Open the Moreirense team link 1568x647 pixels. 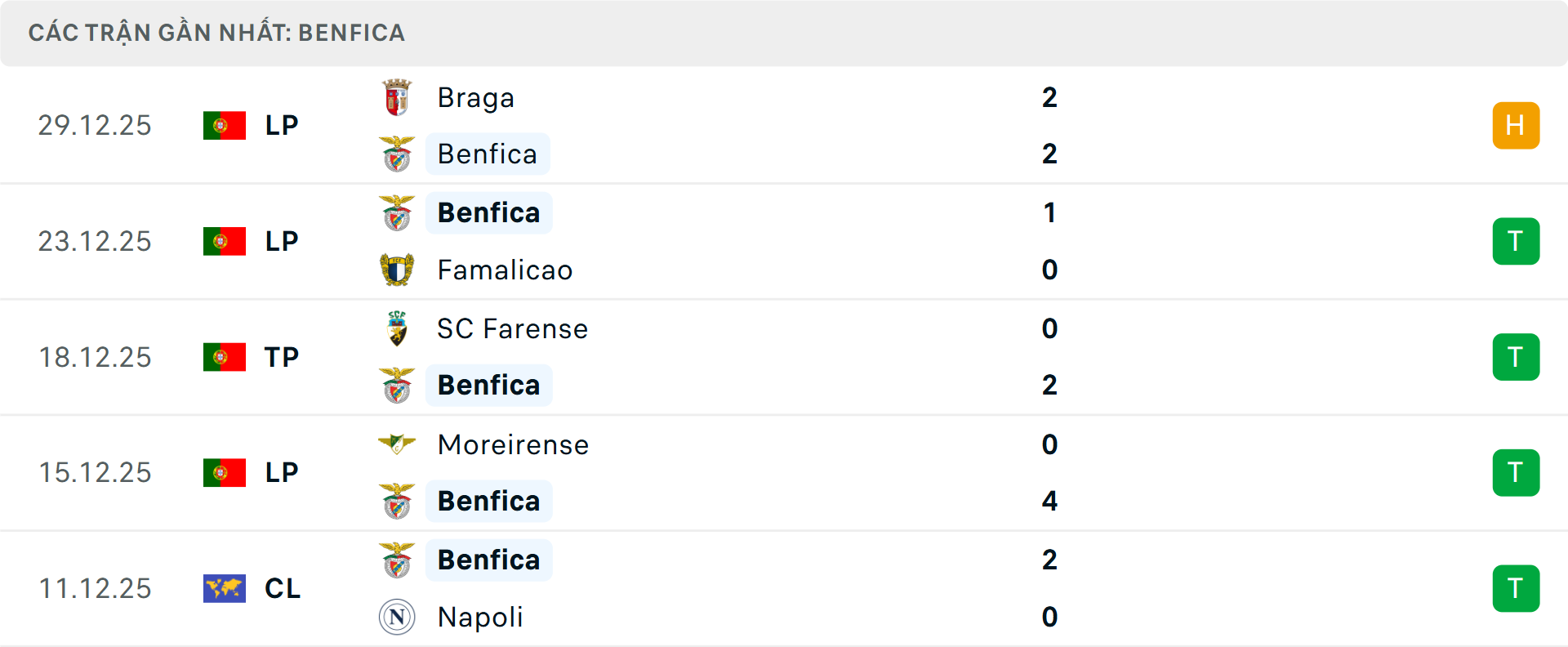tap(513, 444)
